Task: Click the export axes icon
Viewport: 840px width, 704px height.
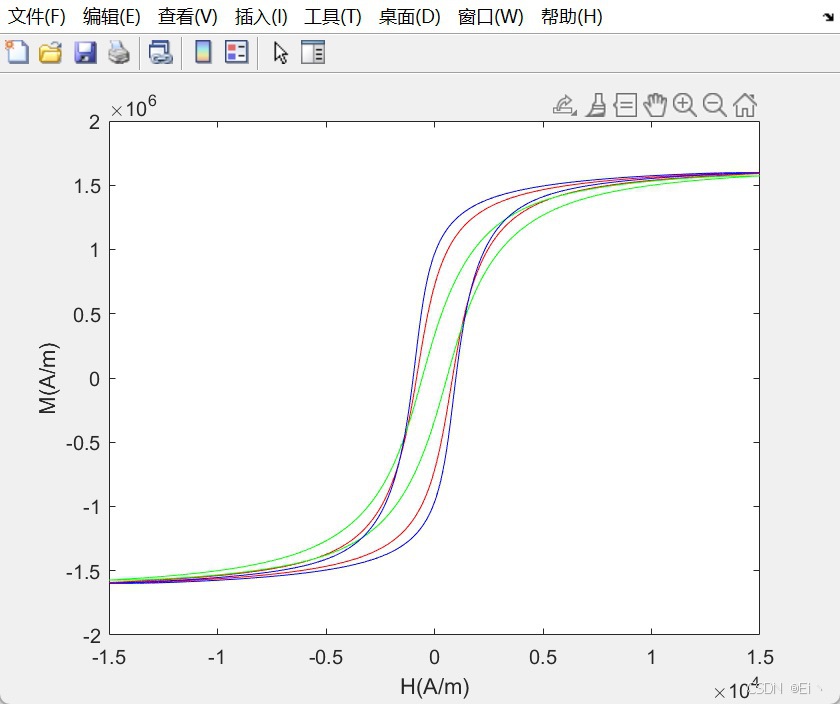Action: [564, 105]
